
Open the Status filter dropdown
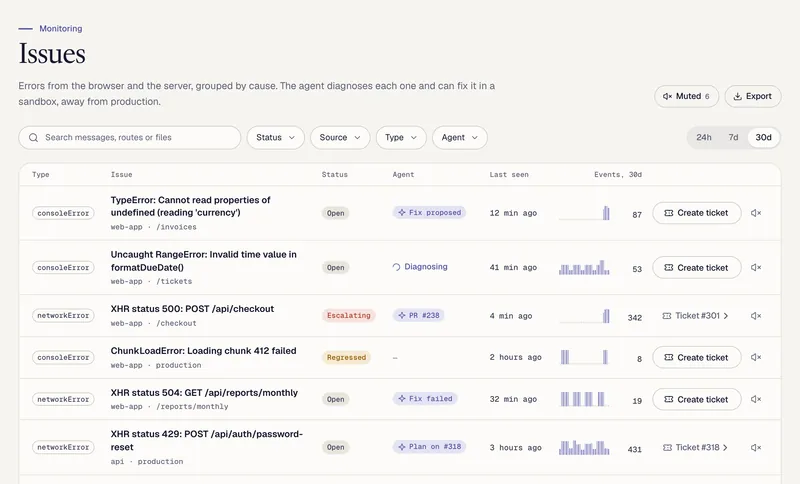click(x=276, y=138)
